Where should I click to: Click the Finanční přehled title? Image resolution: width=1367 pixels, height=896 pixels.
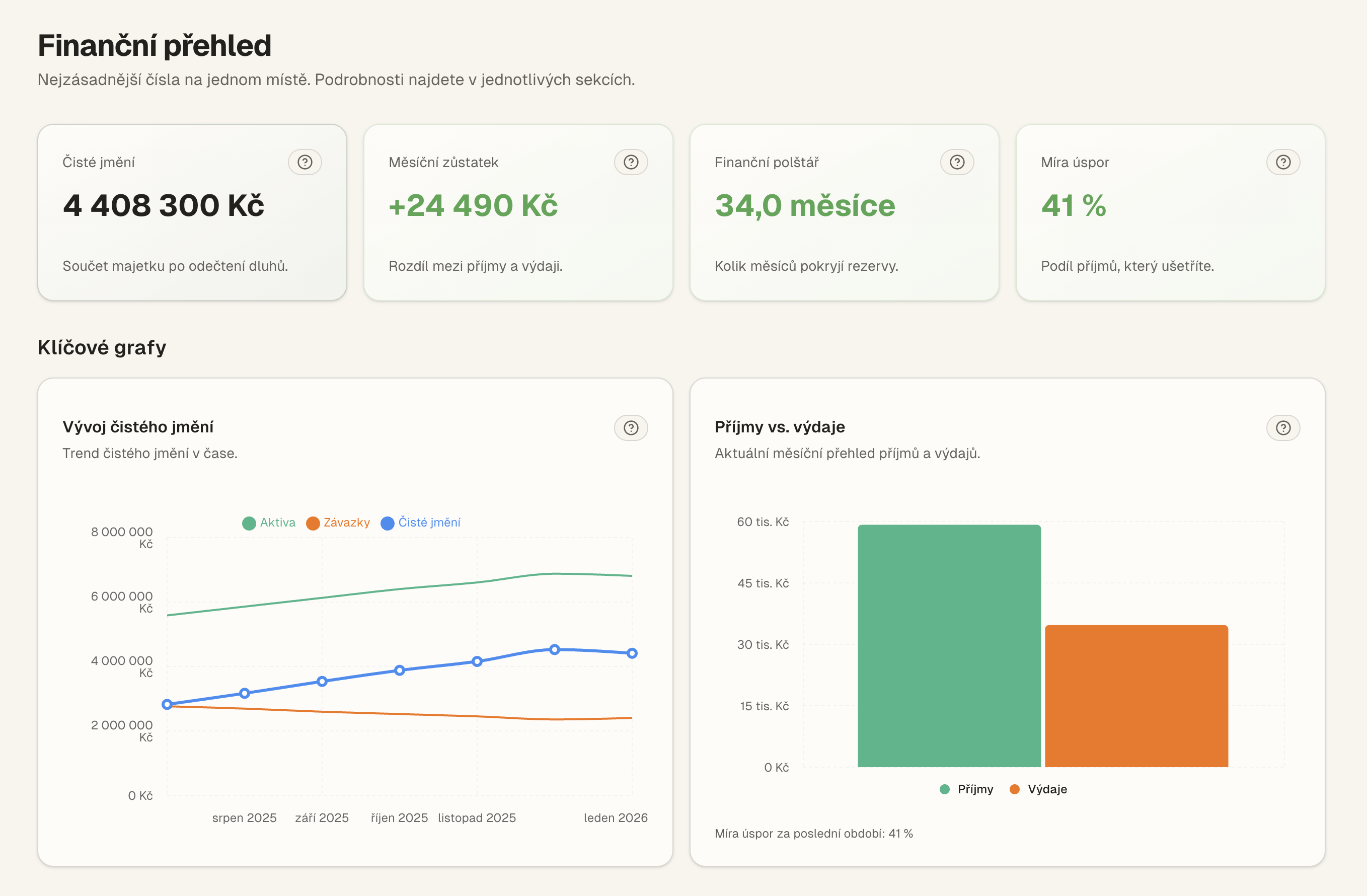click(x=155, y=46)
